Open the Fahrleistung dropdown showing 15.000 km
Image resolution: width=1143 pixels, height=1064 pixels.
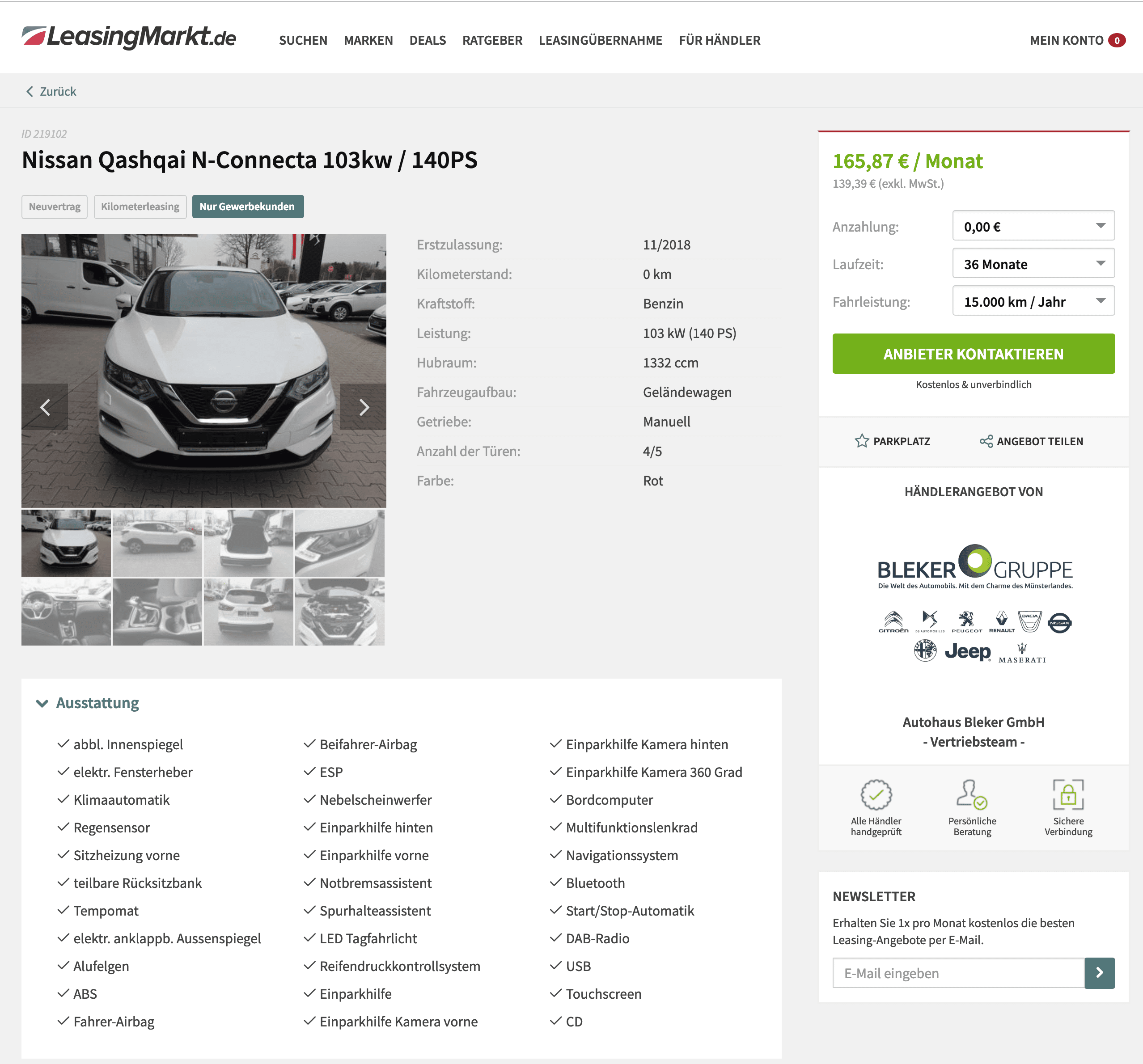(x=1033, y=300)
